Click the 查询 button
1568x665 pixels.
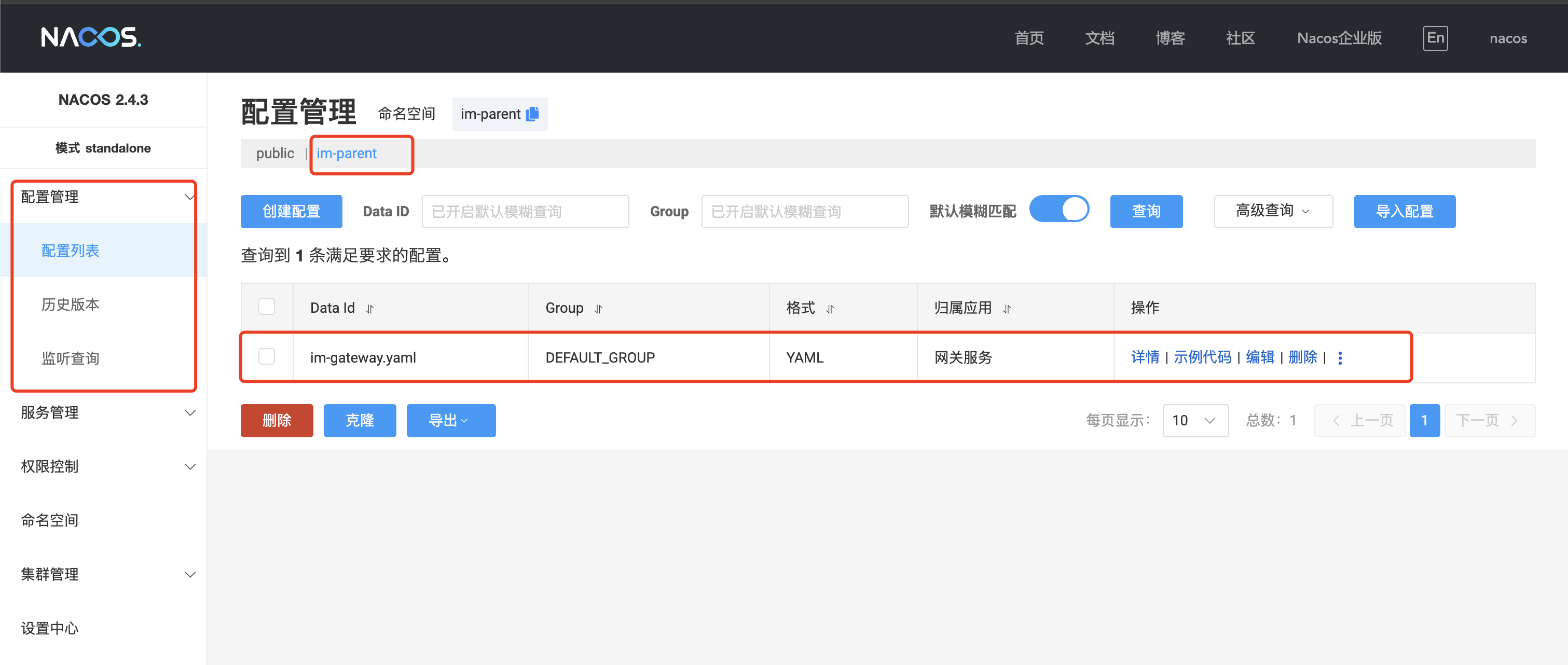point(1146,211)
